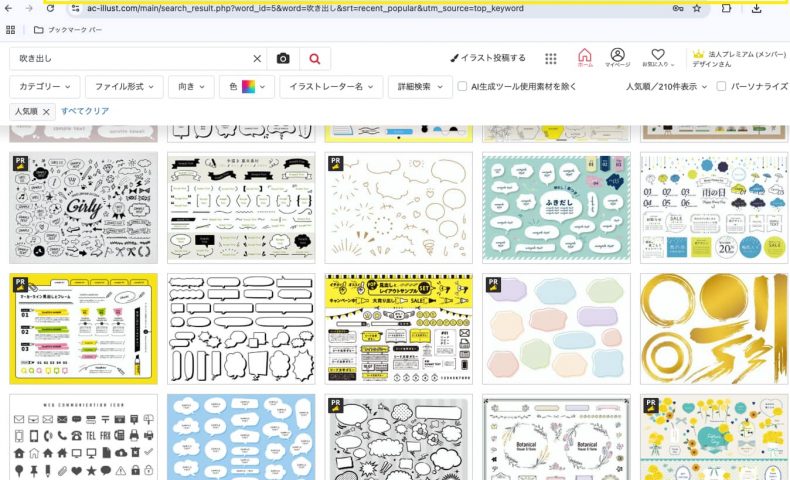This screenshot has width=790, height=480.
Task: Click site info icon in address bar
Action: (75, 8)
